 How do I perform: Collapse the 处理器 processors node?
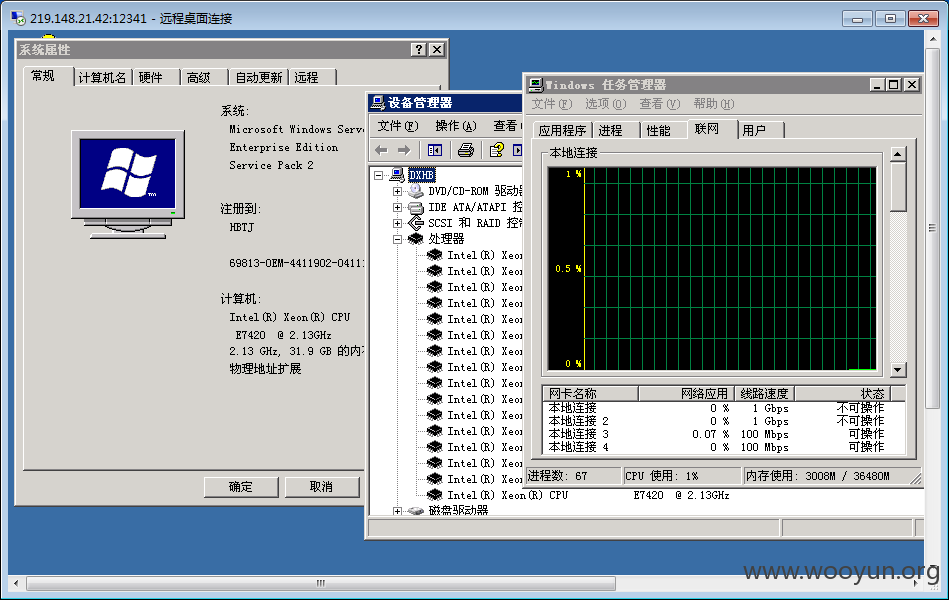point(397,239)
